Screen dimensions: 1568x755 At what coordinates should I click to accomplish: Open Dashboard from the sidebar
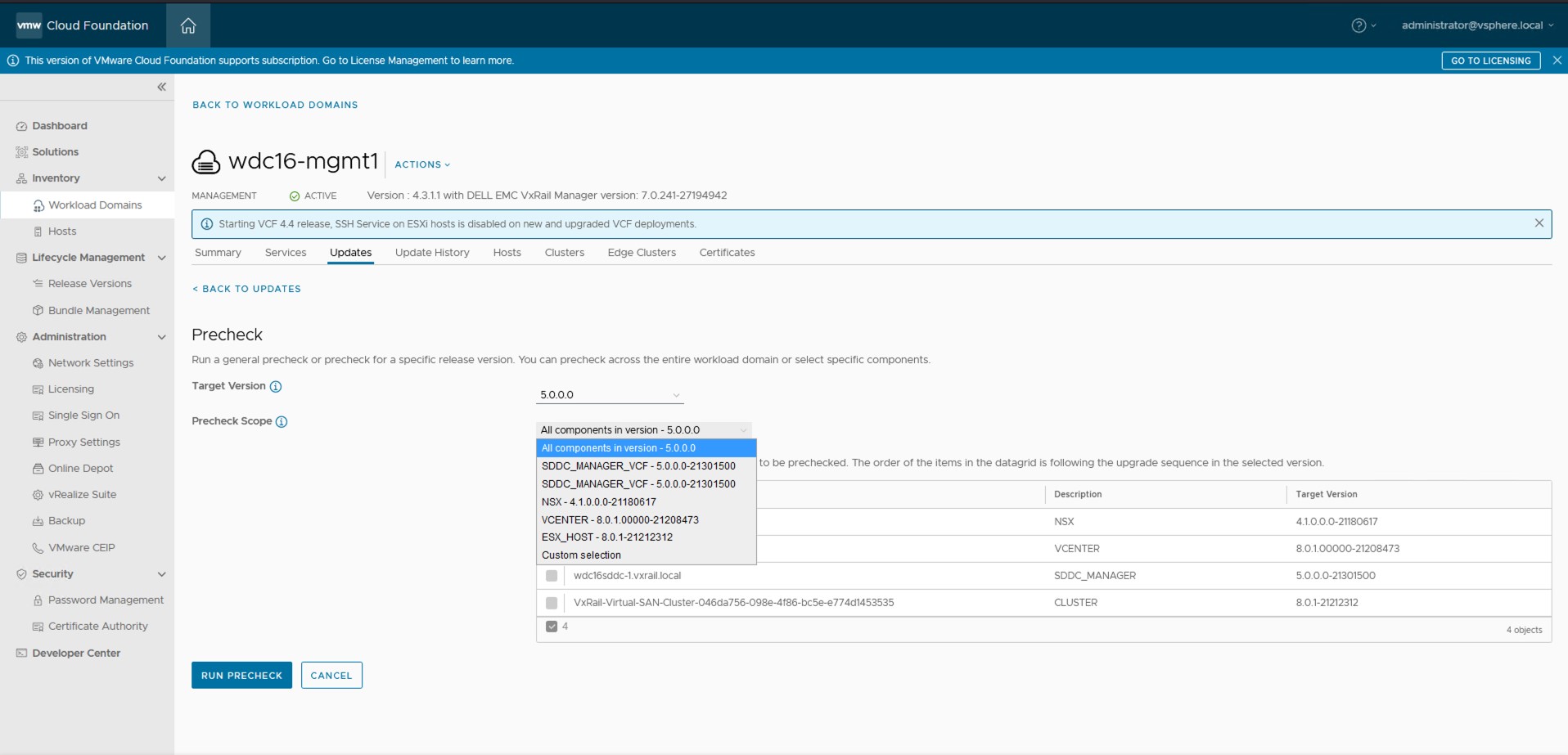click(x=59, y=126)
